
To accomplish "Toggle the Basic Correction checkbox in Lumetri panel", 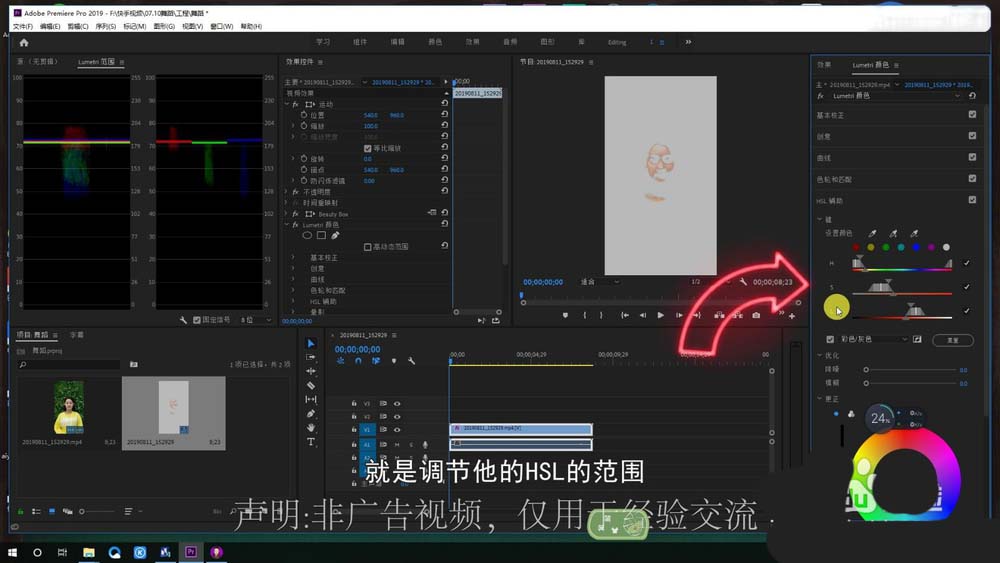I will click(972, 114).
